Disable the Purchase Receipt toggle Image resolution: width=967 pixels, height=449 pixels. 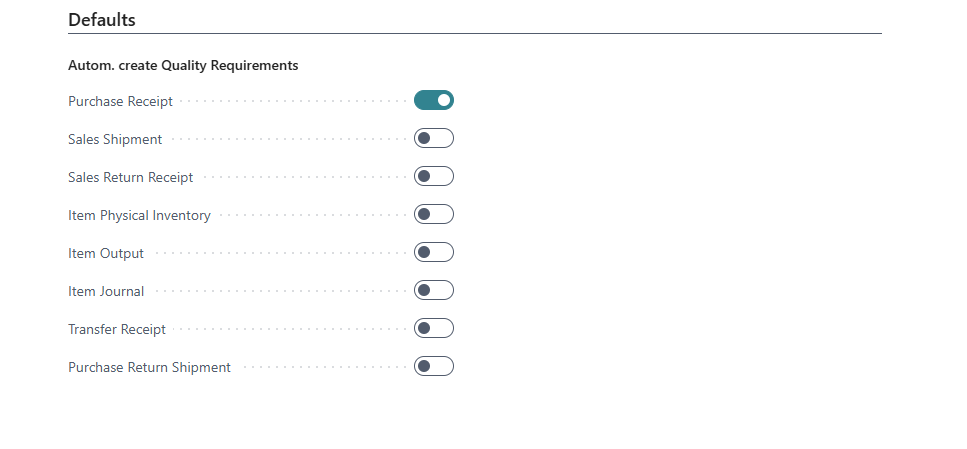(x=434, y=100)
